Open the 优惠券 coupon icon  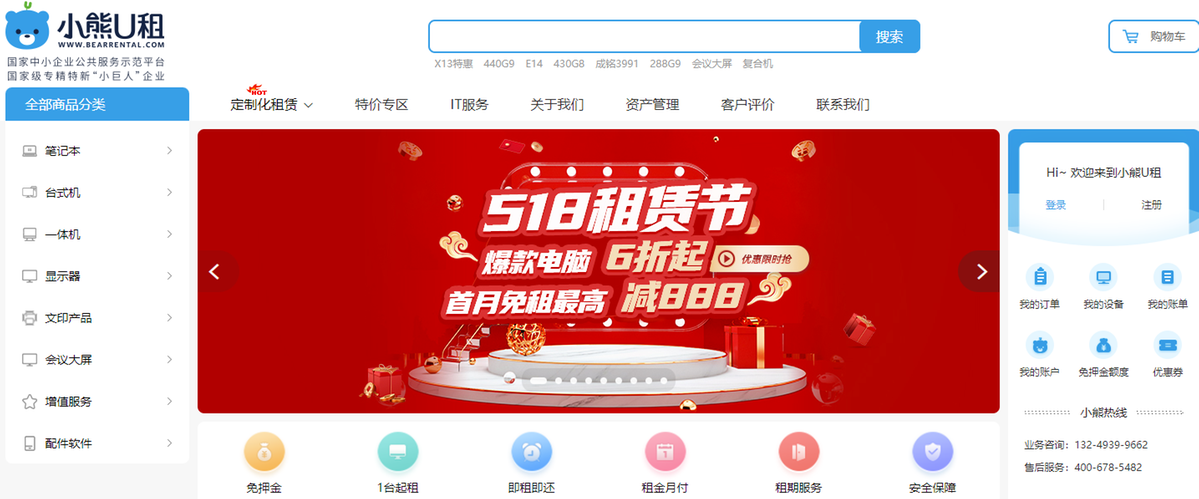[1167, 345]
